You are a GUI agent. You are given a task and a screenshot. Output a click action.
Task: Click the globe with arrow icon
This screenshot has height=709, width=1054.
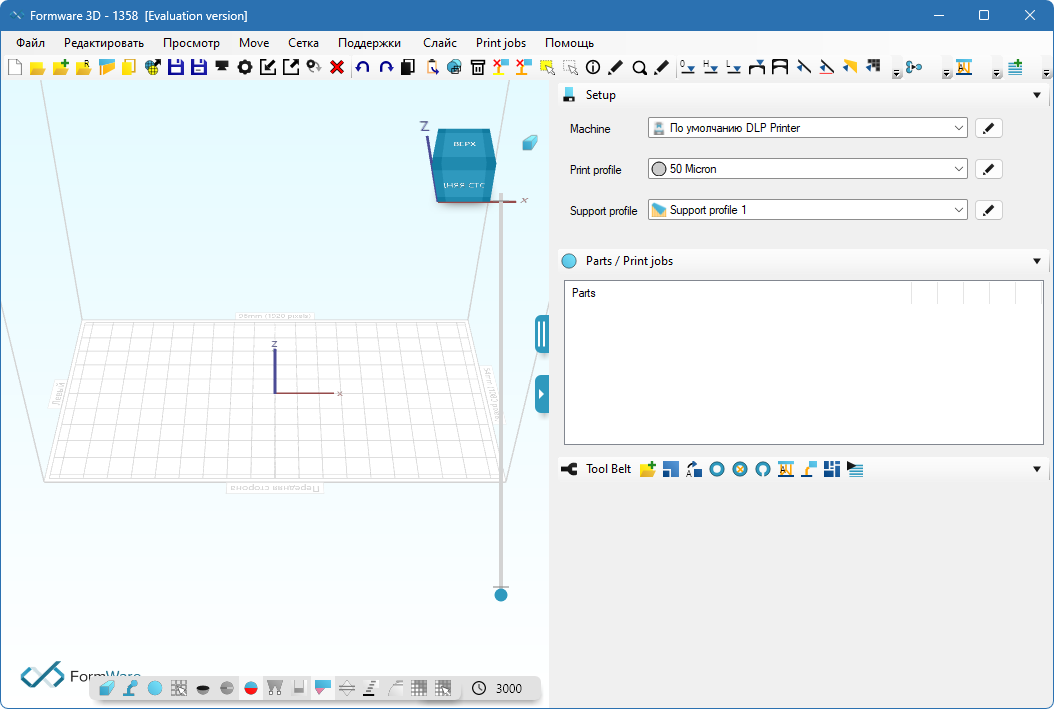(153, 67)
